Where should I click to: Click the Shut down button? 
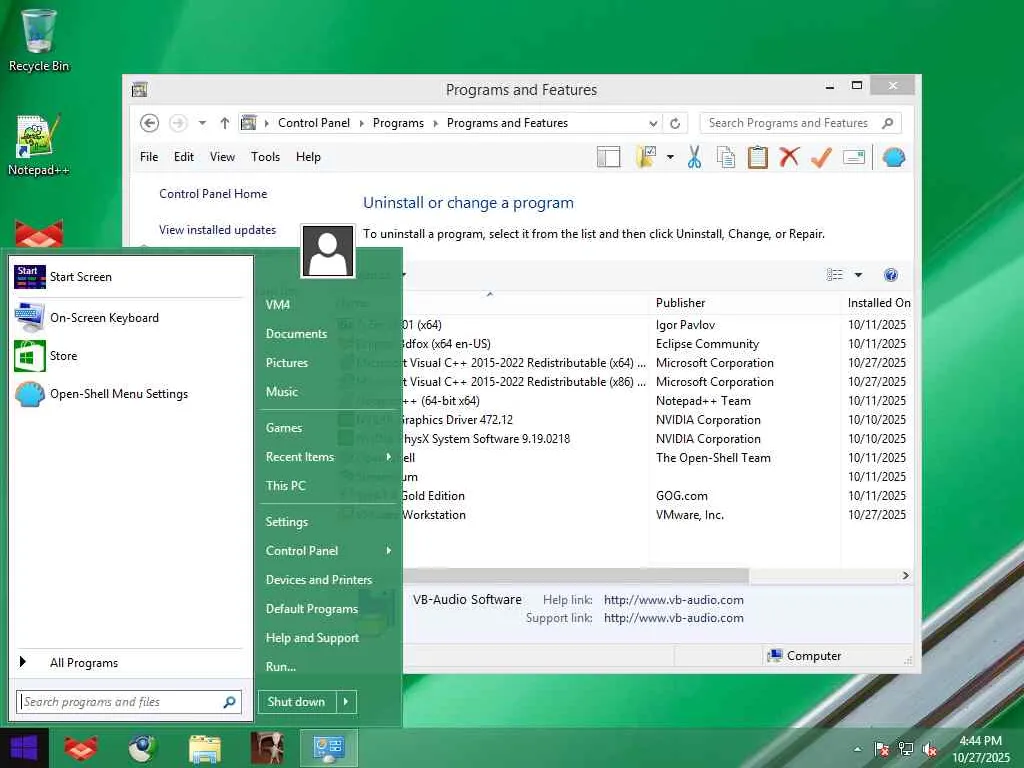coord(296,702)
